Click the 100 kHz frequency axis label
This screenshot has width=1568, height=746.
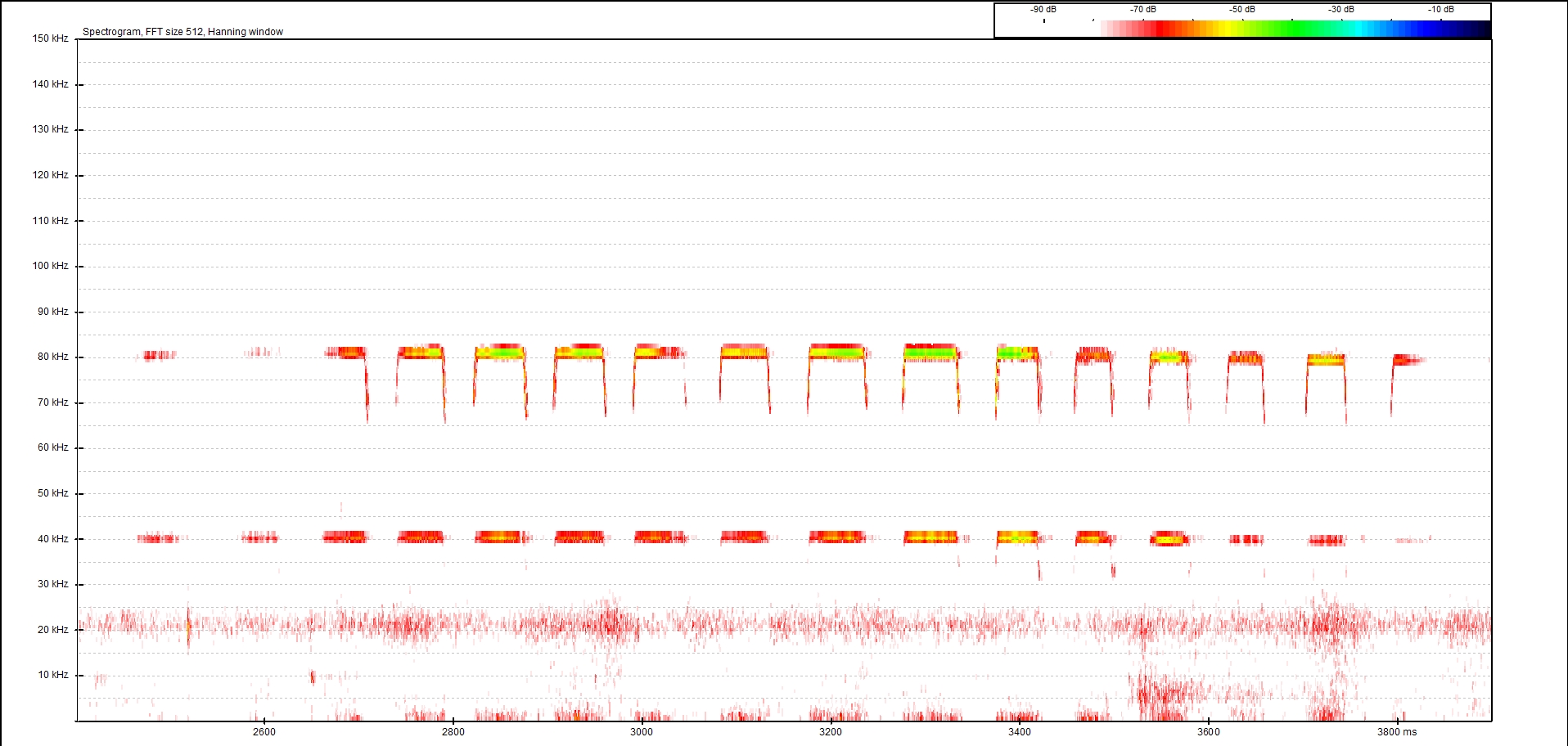tap(50, 266)
